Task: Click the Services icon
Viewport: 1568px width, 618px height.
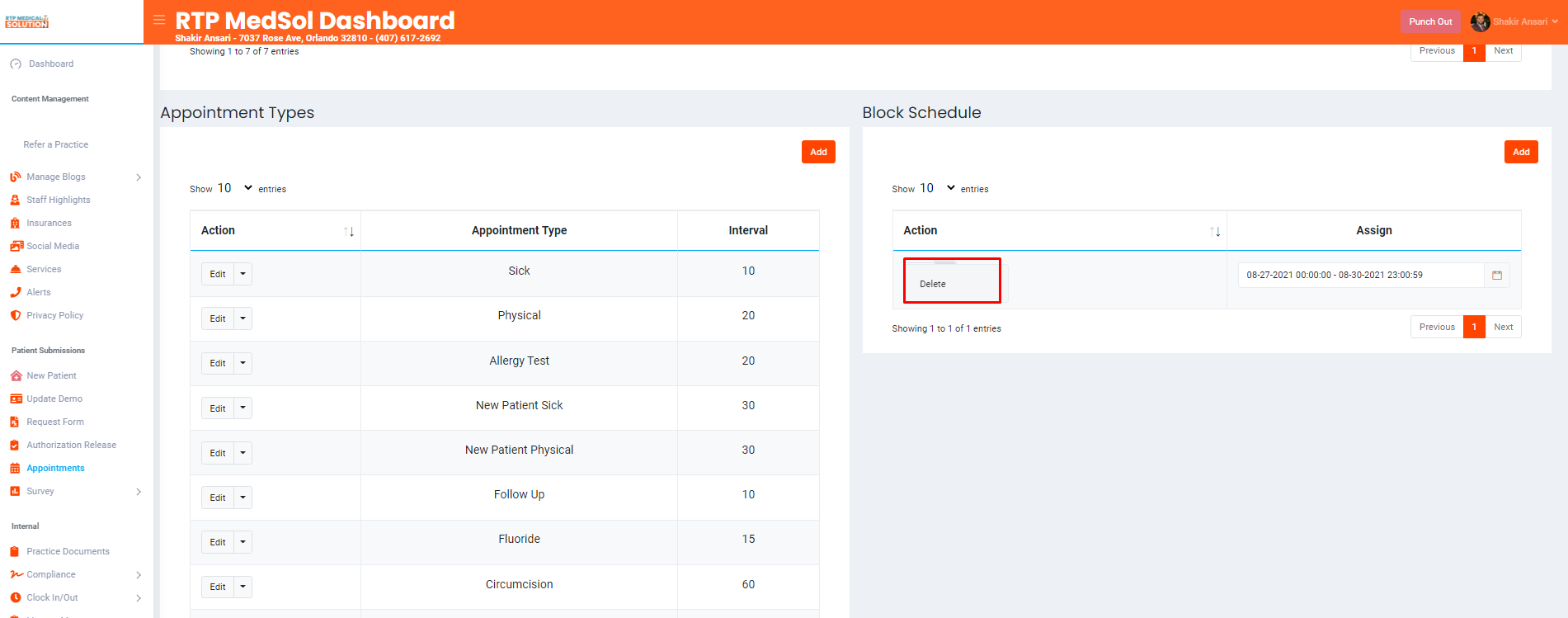Action: (x=16, y=269)
